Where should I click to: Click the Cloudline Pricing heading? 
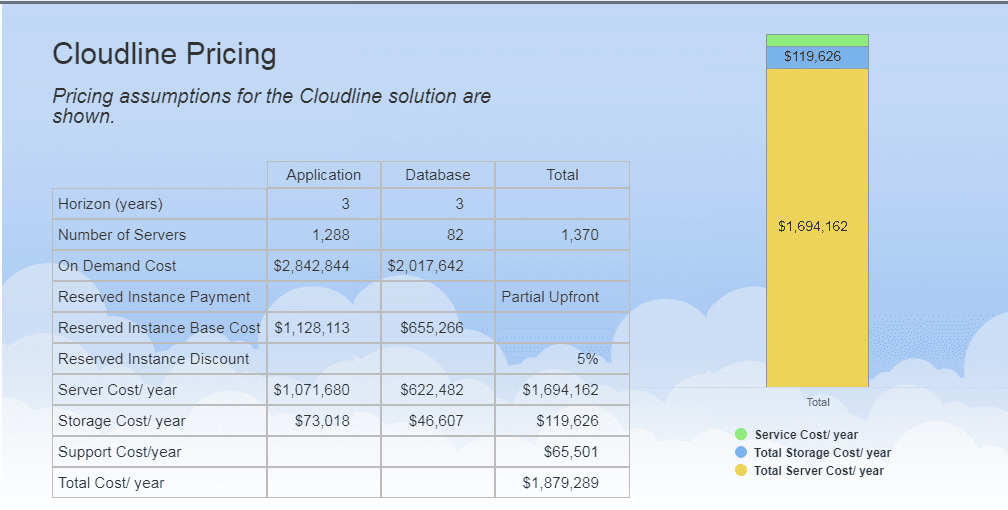(x=164, y=54)
